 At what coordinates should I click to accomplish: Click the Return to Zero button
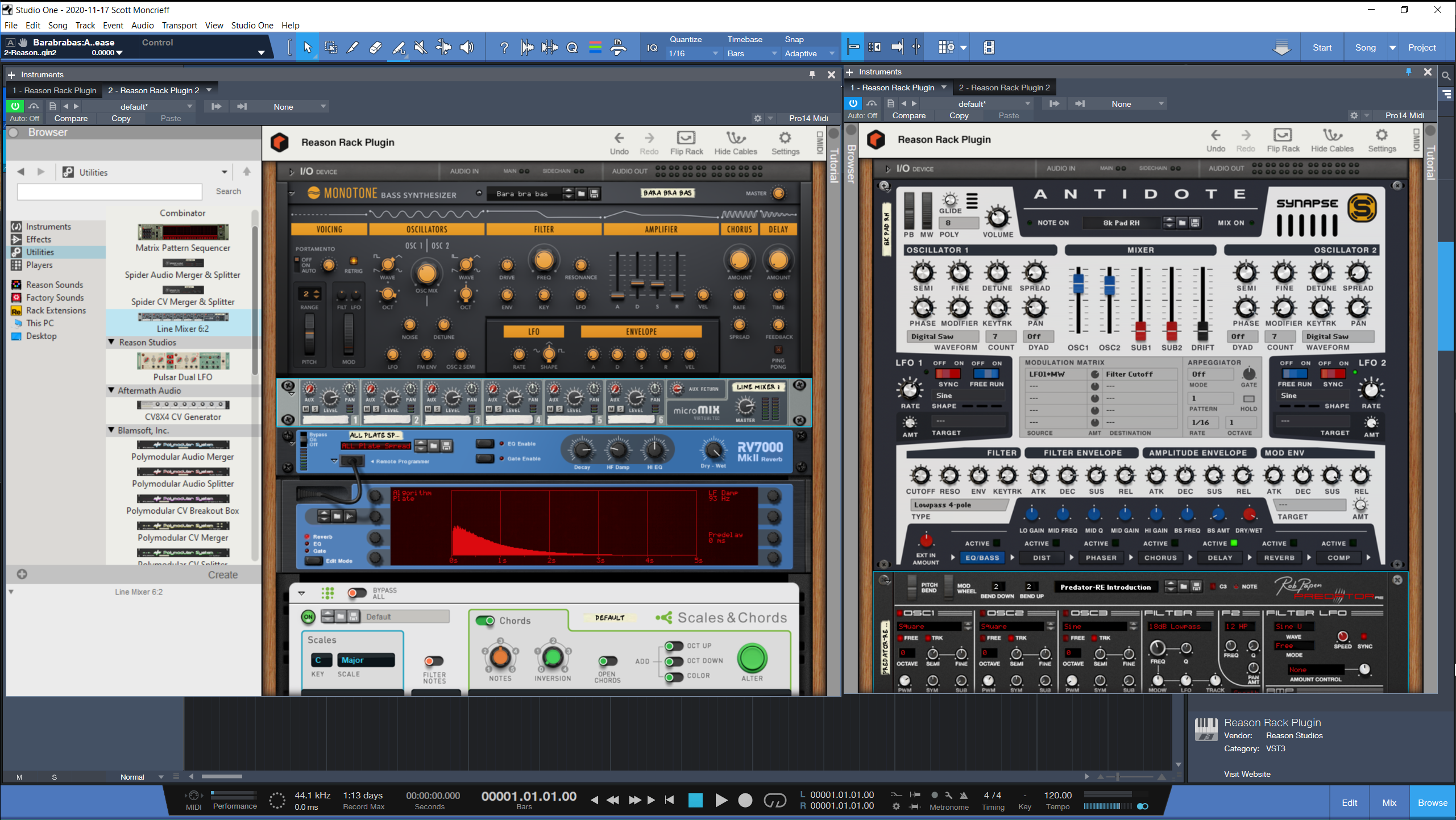tap(670, 800)
